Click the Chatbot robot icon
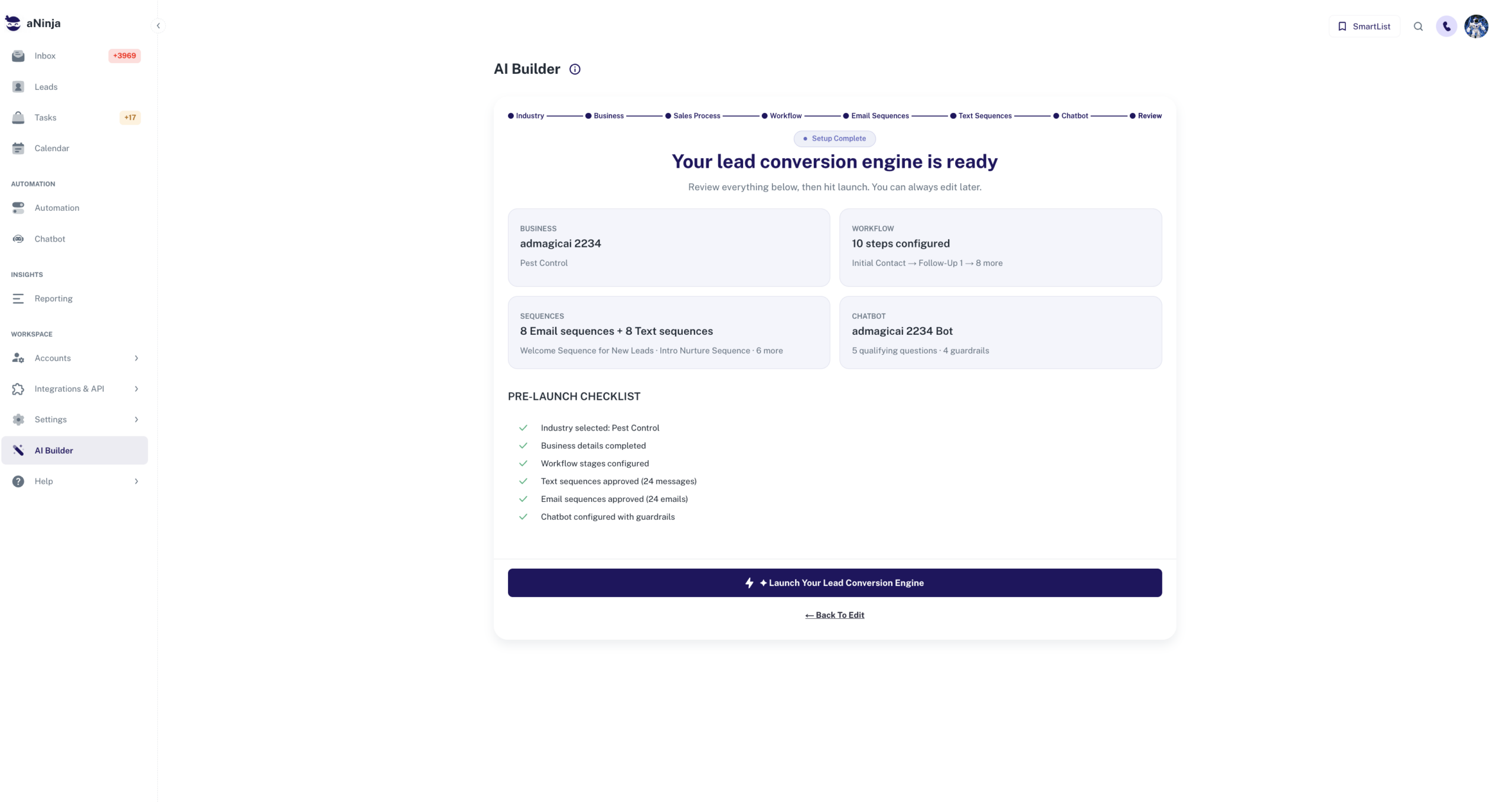This screenshot has width=1512, height=802. pos(18,239)
